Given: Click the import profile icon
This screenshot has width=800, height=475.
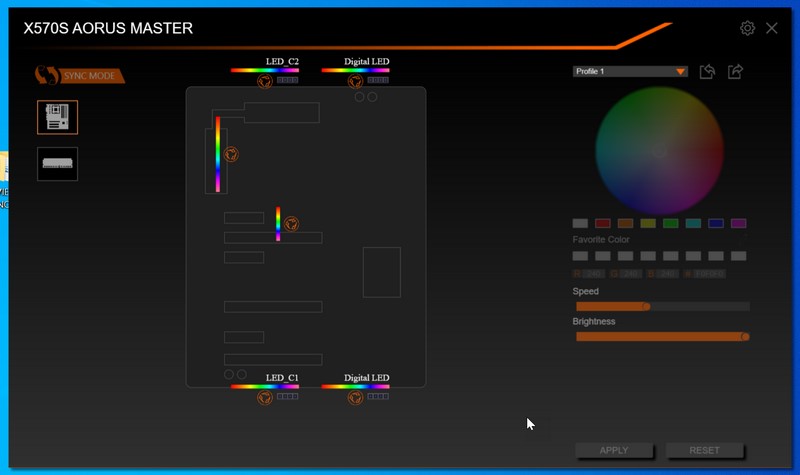Looking at the screenshot, I should [x=707, y=71].
